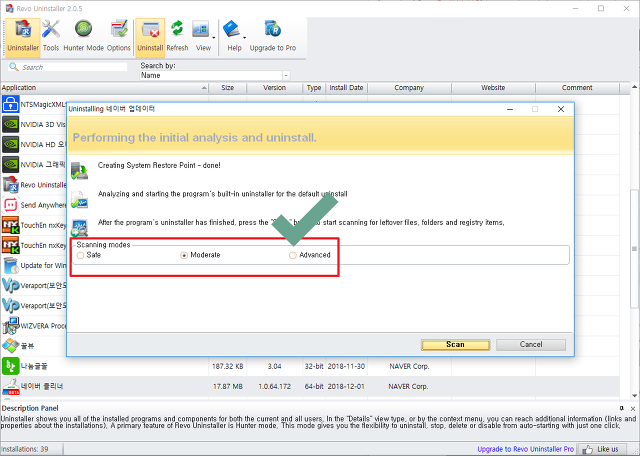
Task: Select the 네이버 클리너 application icon
Action: pos(10,386)
